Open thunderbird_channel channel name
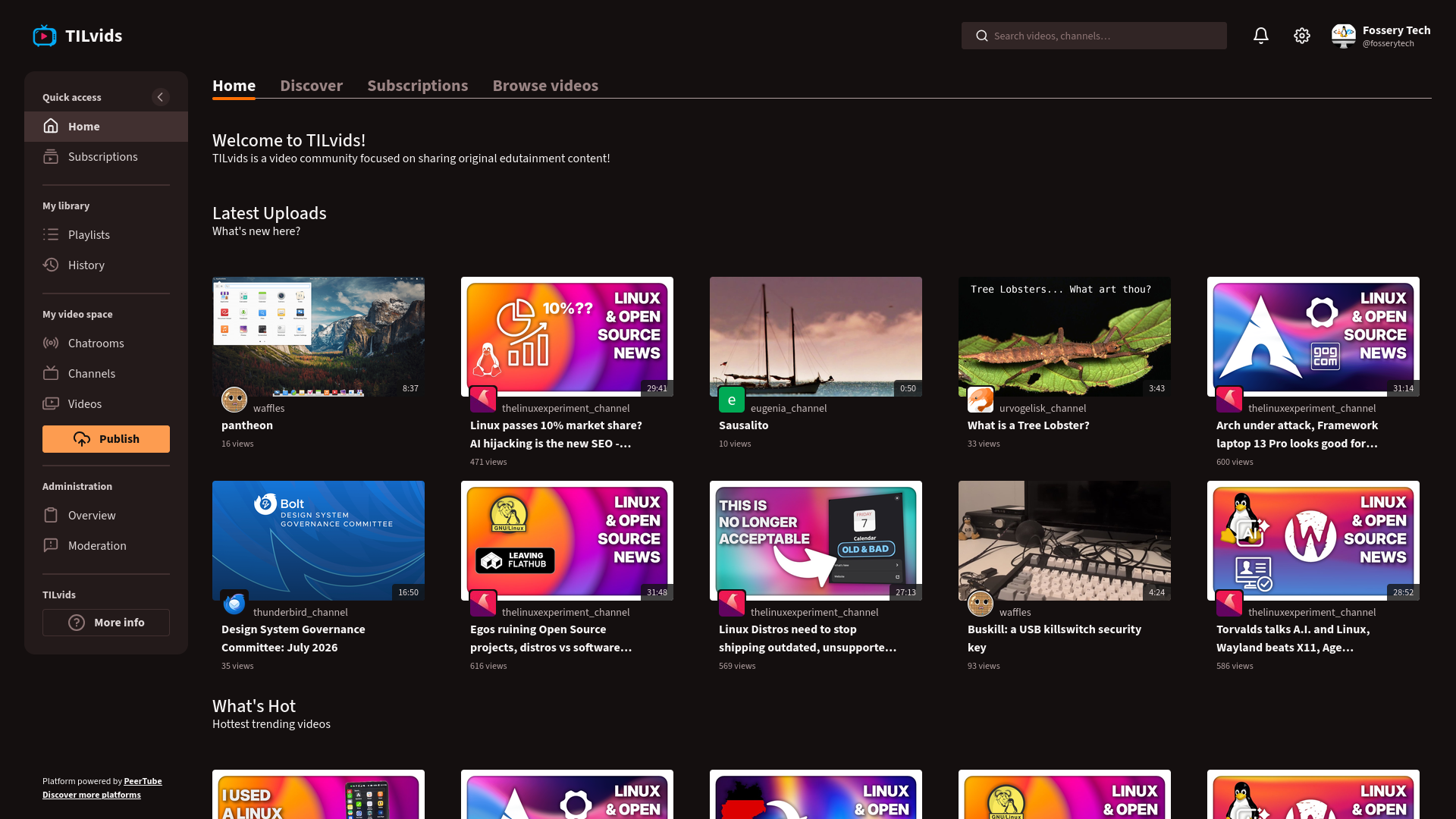 (300, 612)
